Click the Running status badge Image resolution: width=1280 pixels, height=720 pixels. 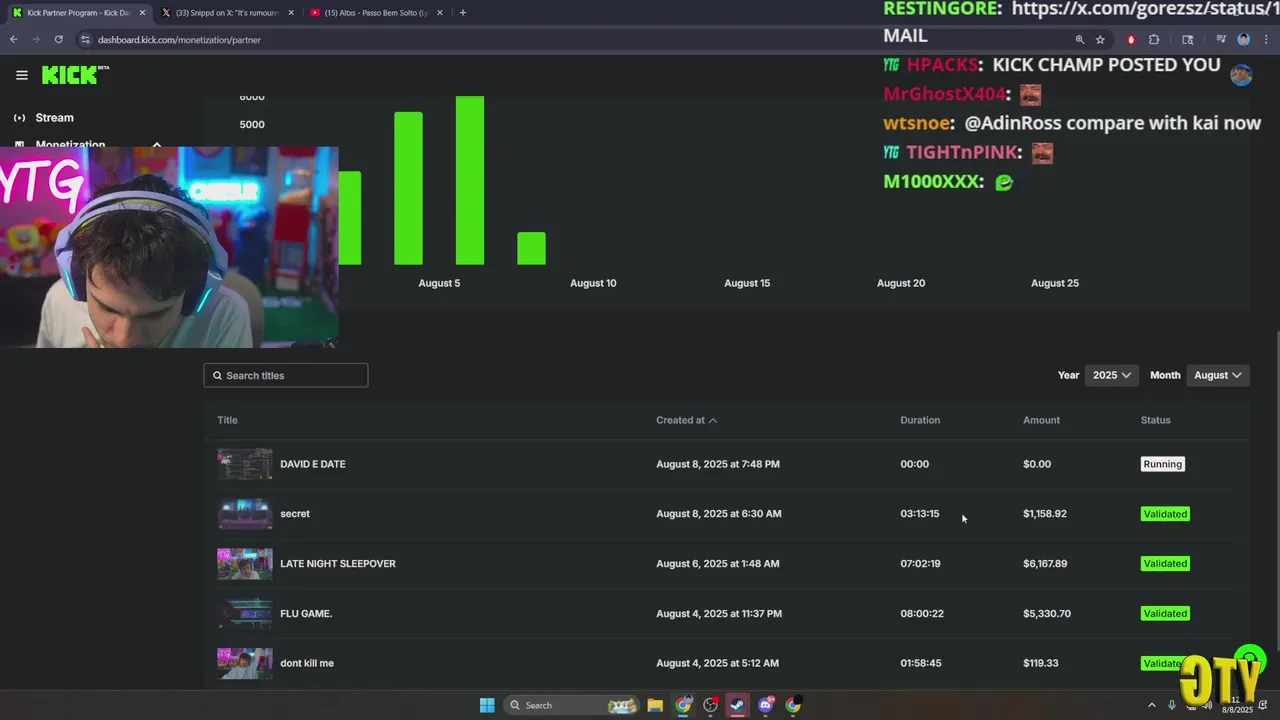click(1162, 464)
